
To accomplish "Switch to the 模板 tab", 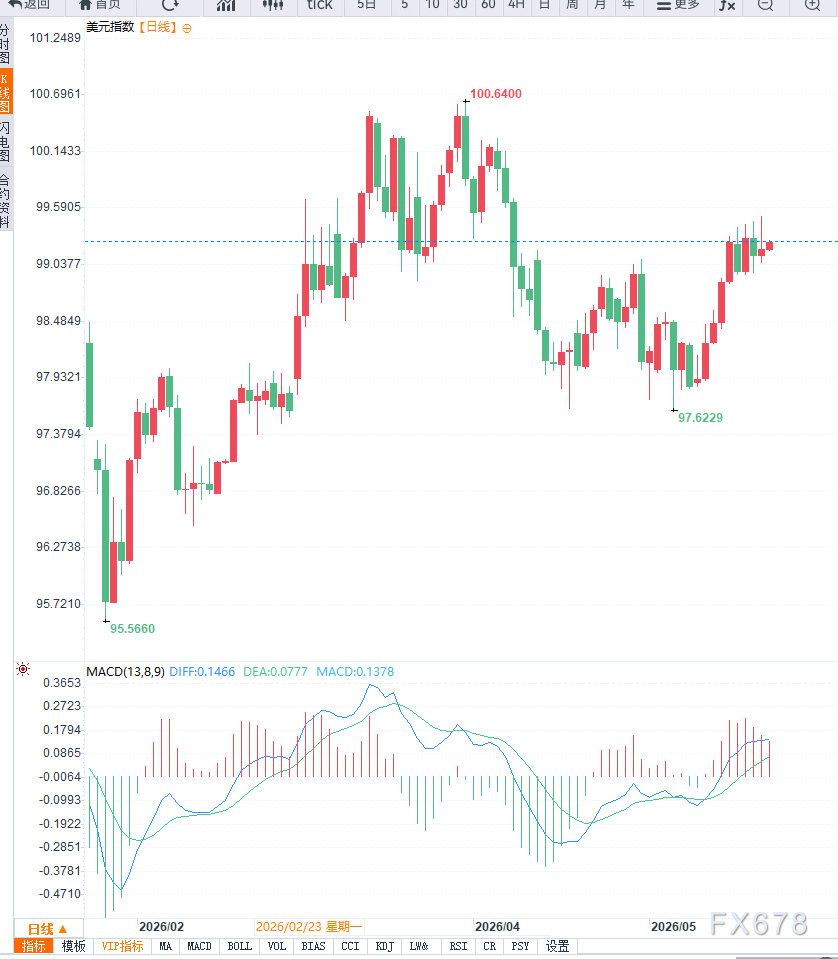I will pos(73,946).
